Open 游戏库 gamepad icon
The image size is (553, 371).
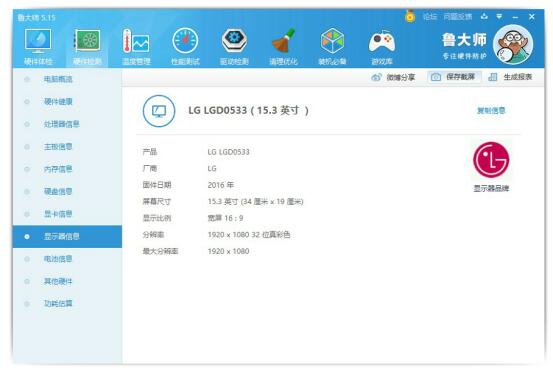[382, 42]
